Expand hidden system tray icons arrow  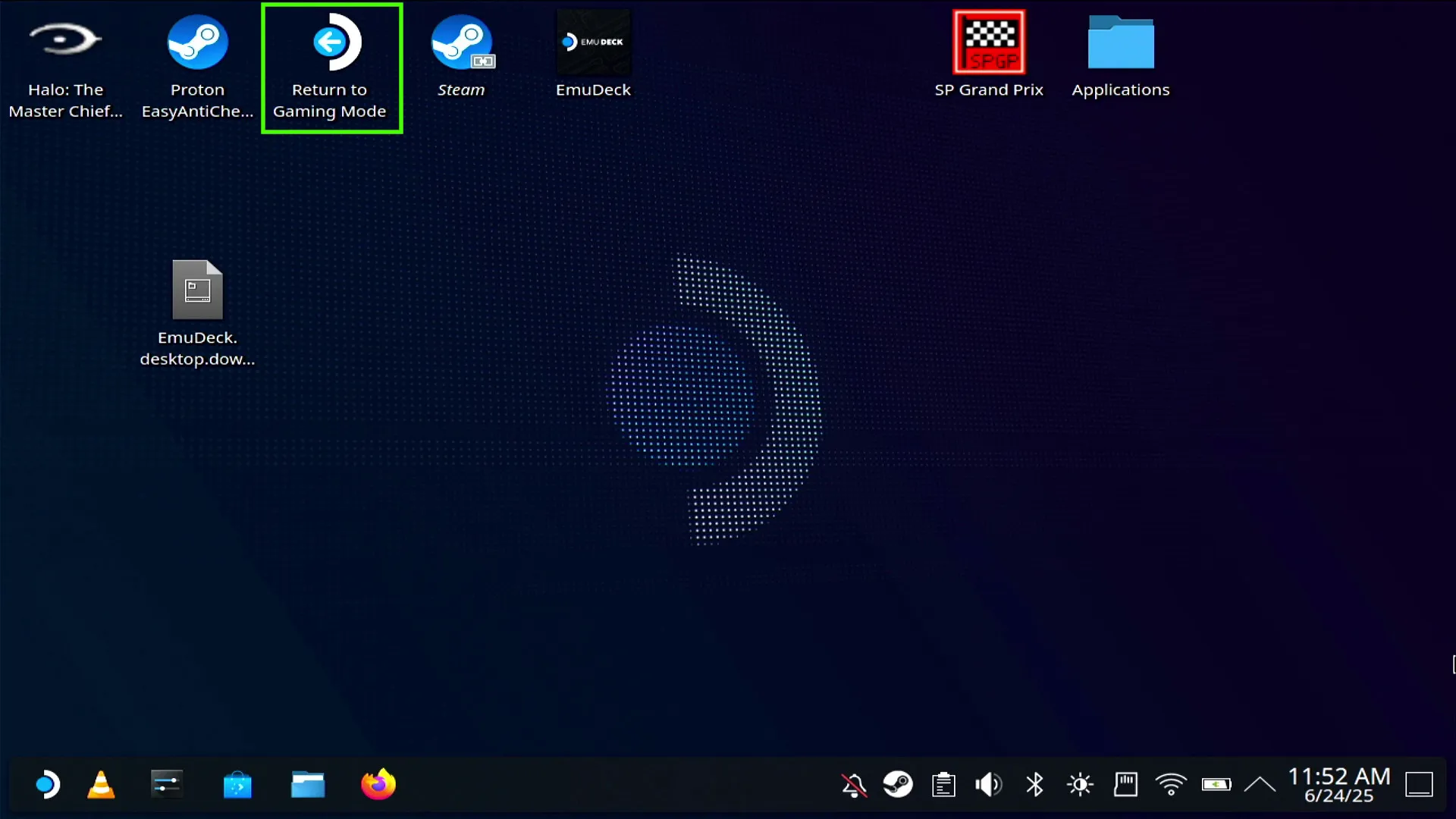click(x=1260, y=785)
